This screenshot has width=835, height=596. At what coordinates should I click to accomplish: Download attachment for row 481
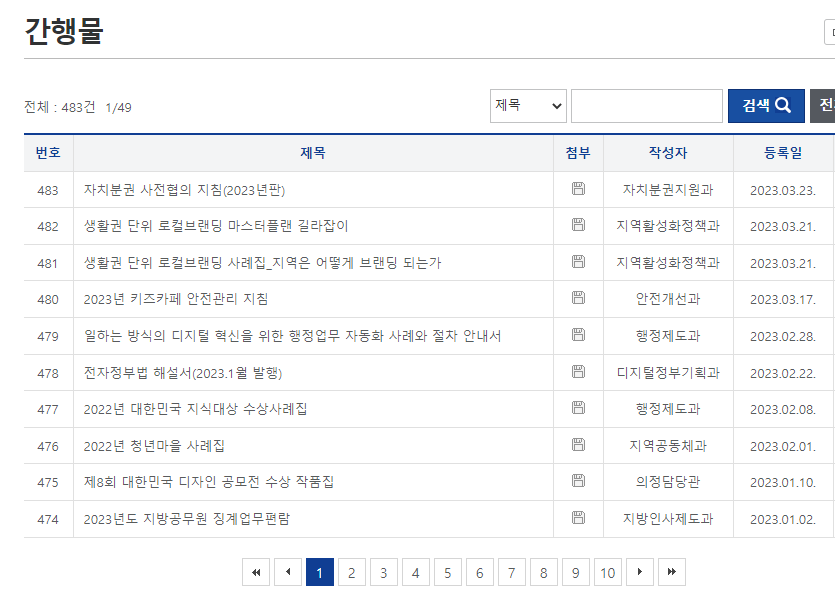tap(578, 262)
